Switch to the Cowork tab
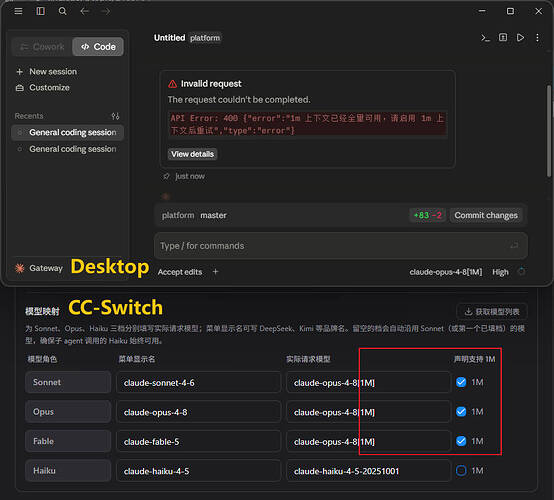Viewport: 554px width, 500px height. click(42, 47)
